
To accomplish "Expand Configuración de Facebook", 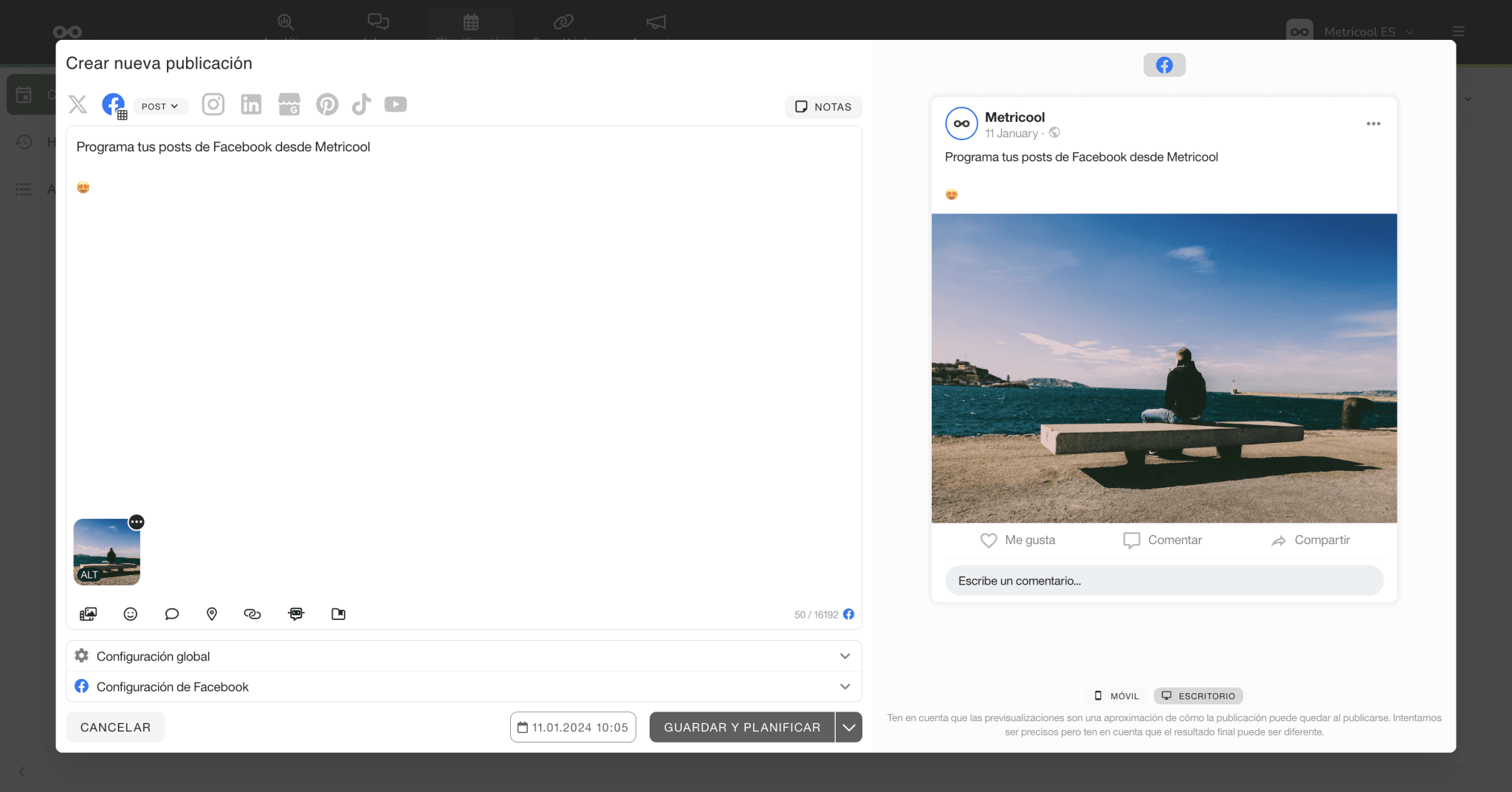I will click(464, 686).
